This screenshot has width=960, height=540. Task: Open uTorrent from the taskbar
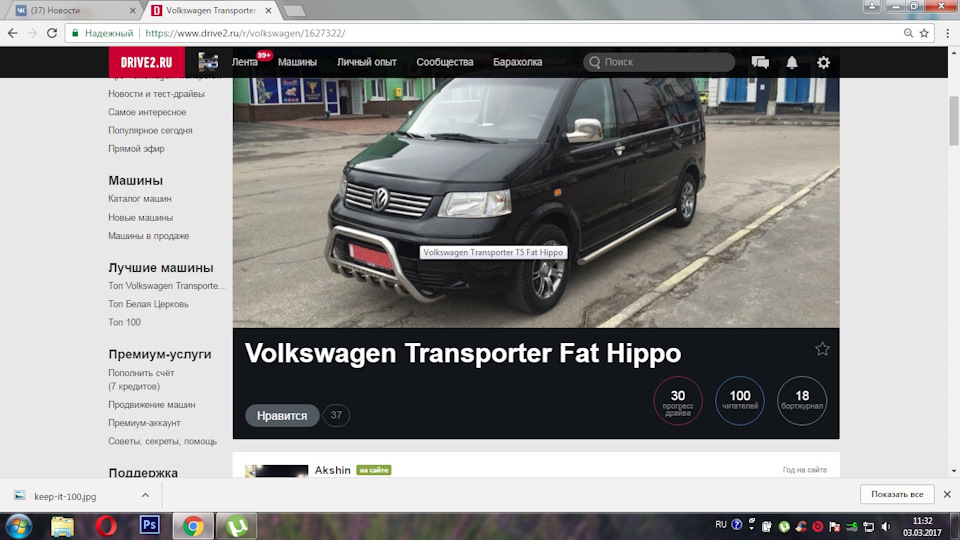tap(237, 526)
